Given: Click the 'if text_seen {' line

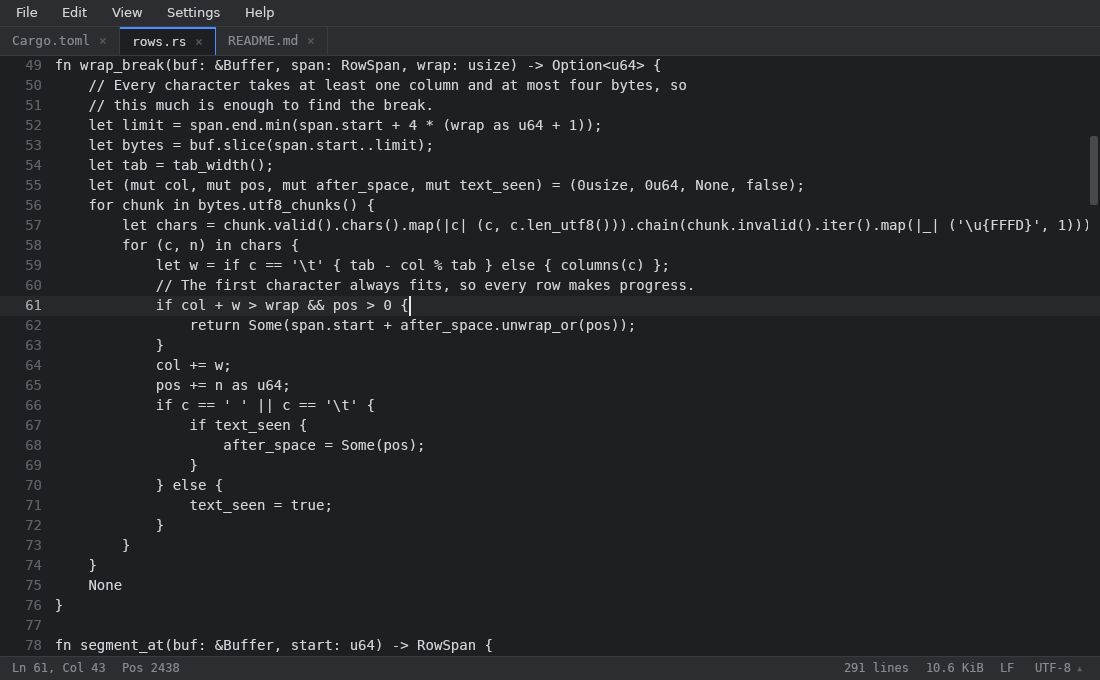Looking at the screenshot, I should click(x=248, y=425).
